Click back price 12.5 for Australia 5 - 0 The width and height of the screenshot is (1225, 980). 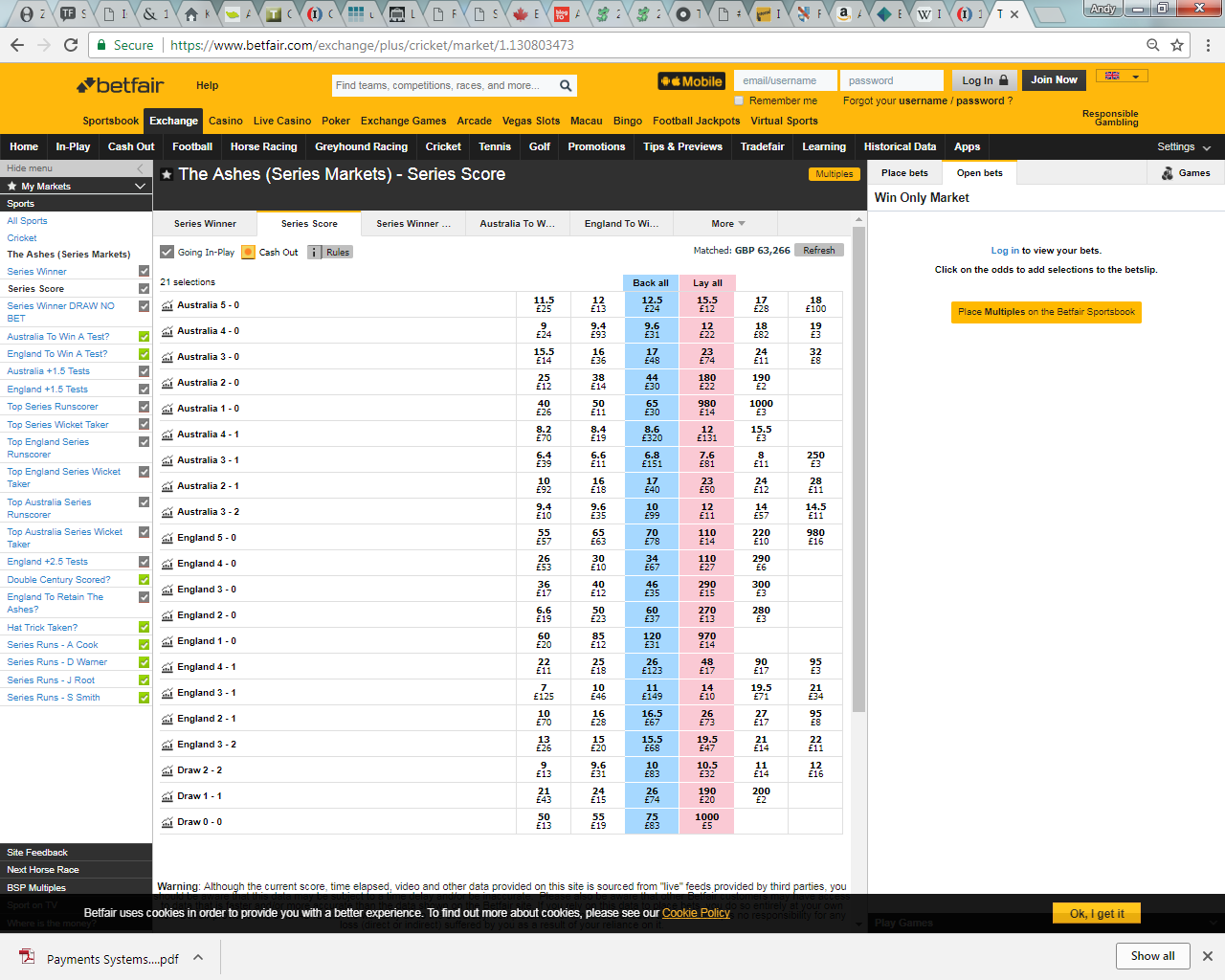(652, 304)
